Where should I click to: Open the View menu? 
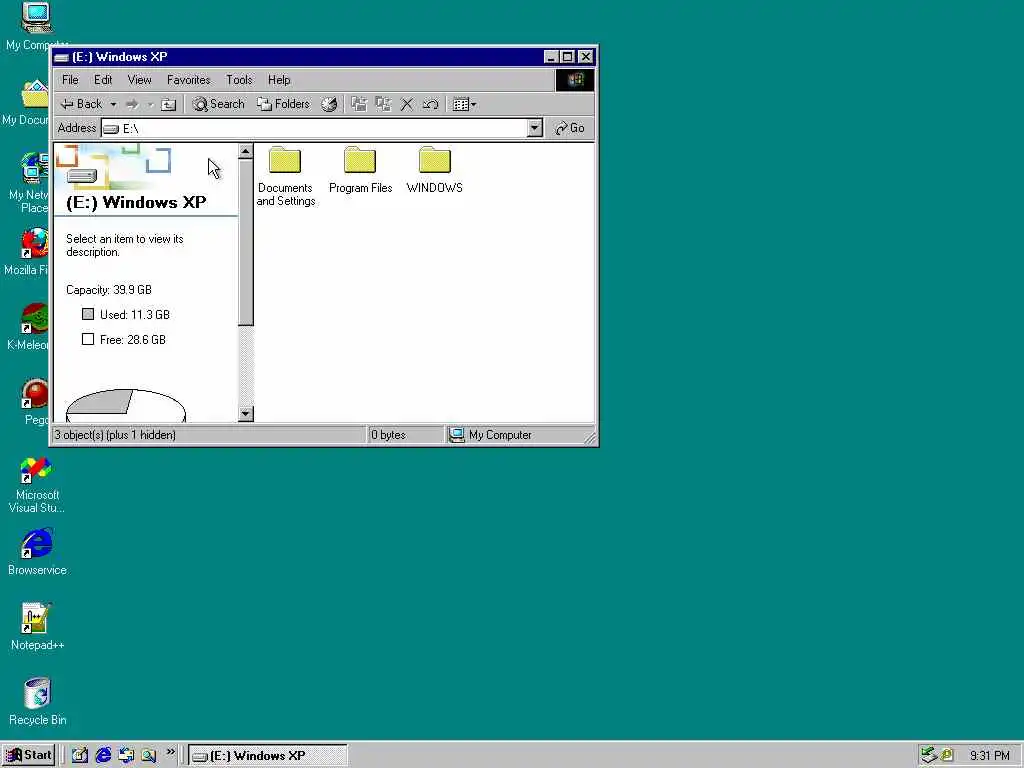(x=139, y=80)
